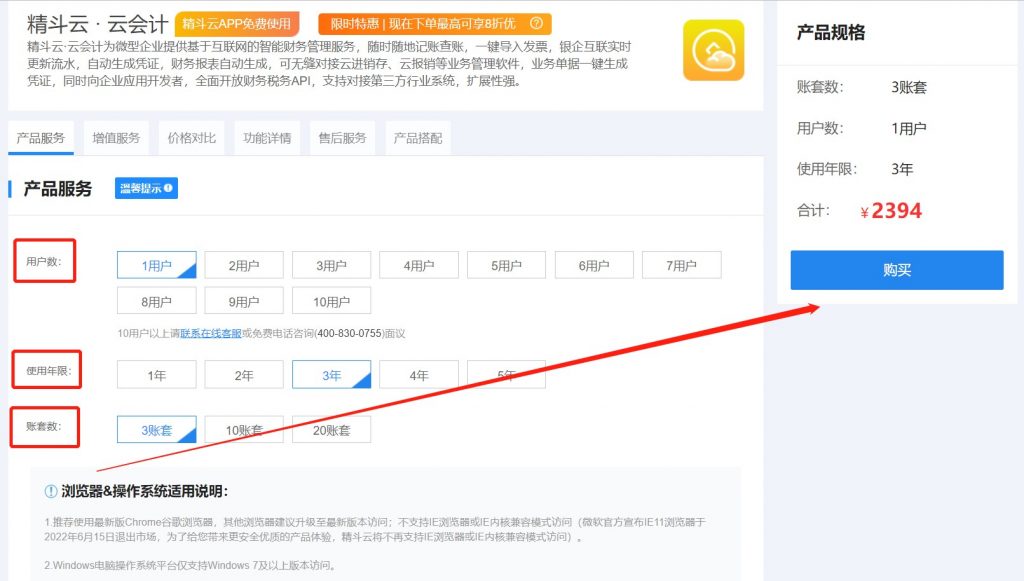Pick the 6用户 option
The height and width of the screenshot is (581, 1024).
(594, 265)
